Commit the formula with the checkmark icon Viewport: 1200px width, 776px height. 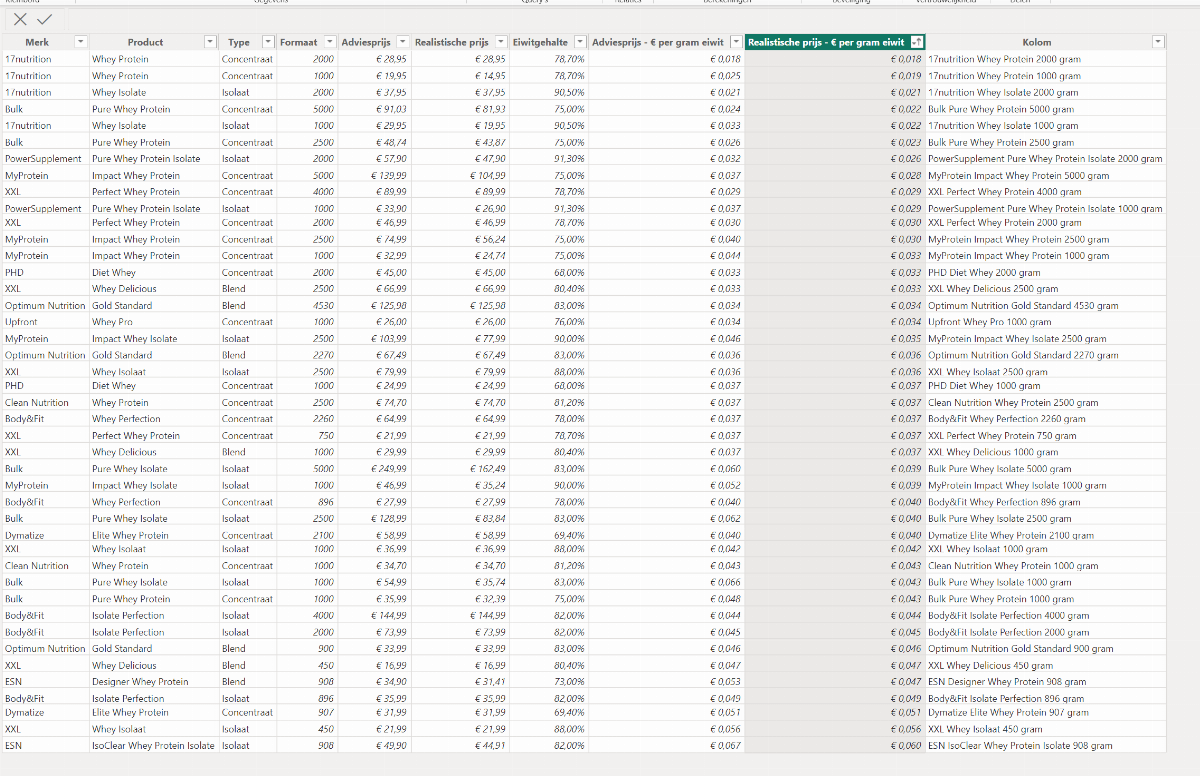tap(44, 19)
